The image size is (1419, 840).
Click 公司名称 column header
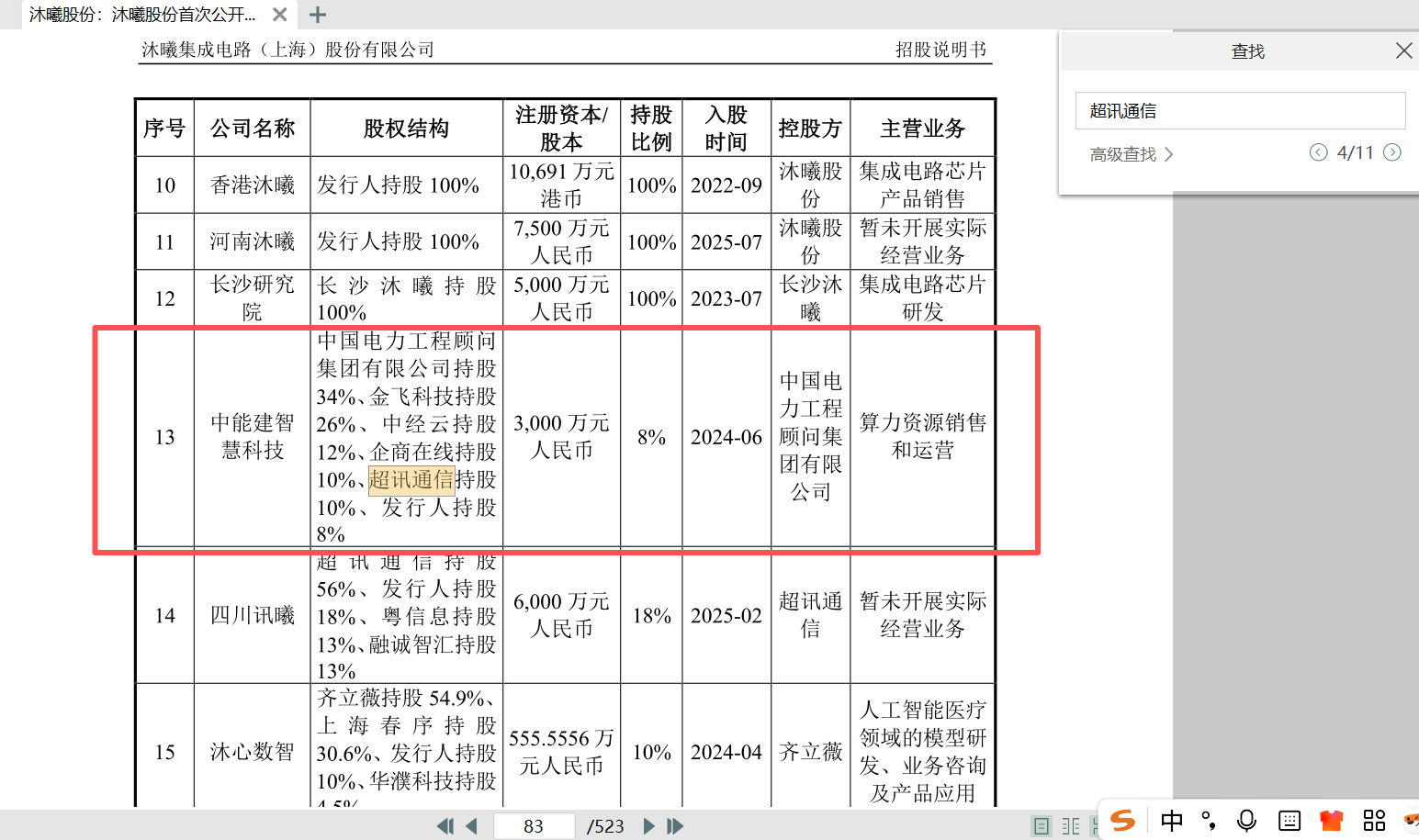pyautogui.click(x=253, y=129)
